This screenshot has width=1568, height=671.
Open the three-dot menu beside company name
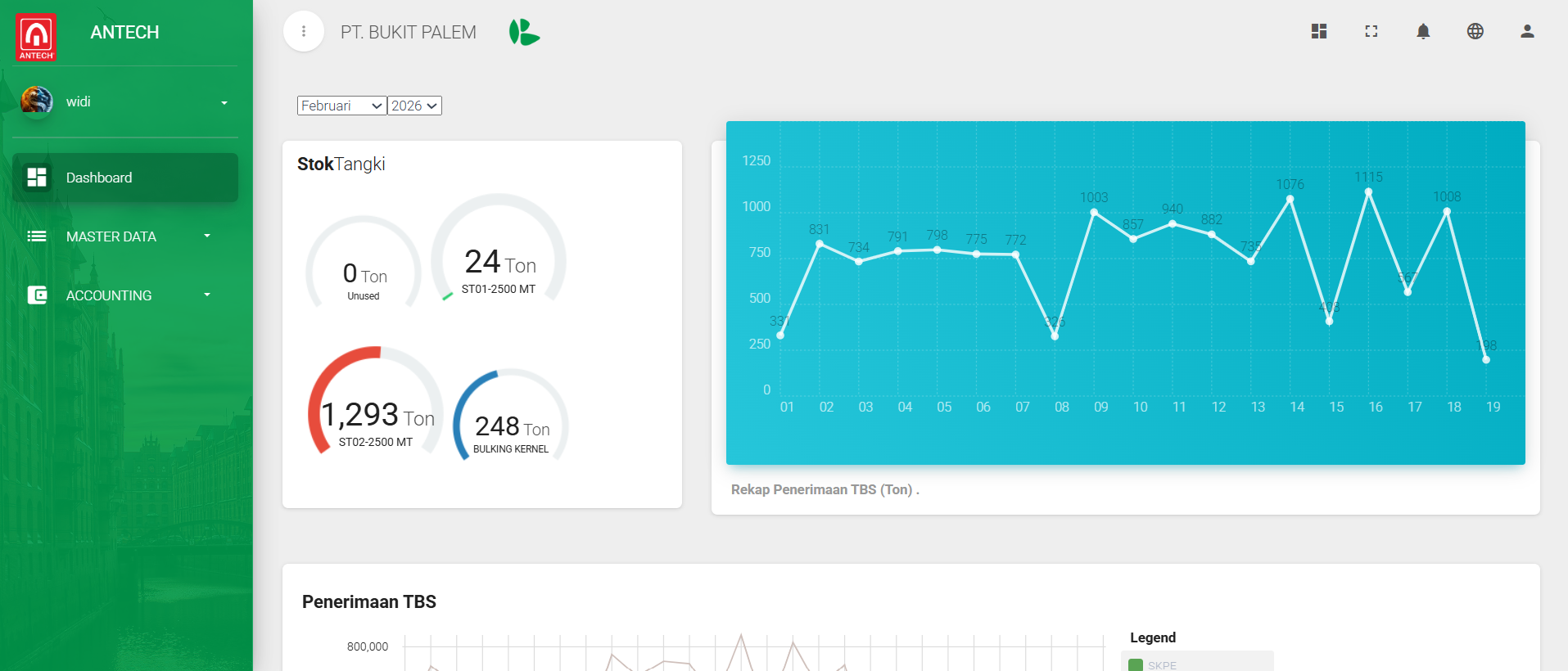tap(304, 31)
